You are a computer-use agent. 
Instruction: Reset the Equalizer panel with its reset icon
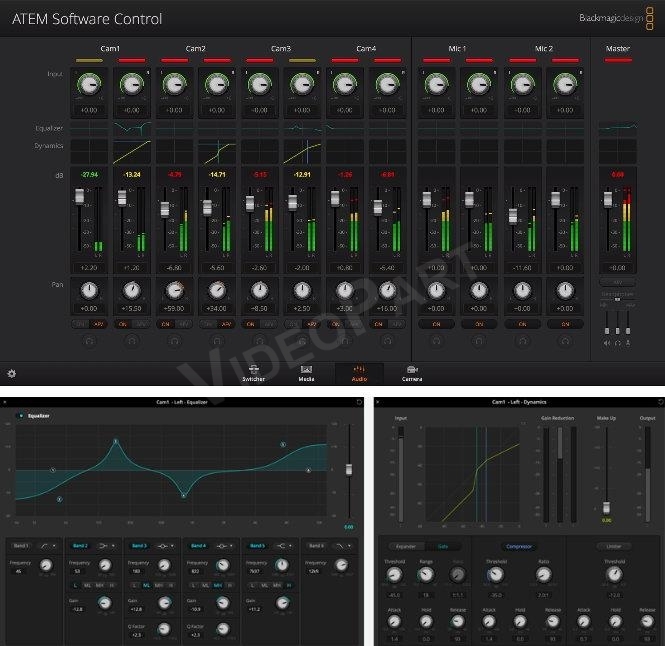359,402
